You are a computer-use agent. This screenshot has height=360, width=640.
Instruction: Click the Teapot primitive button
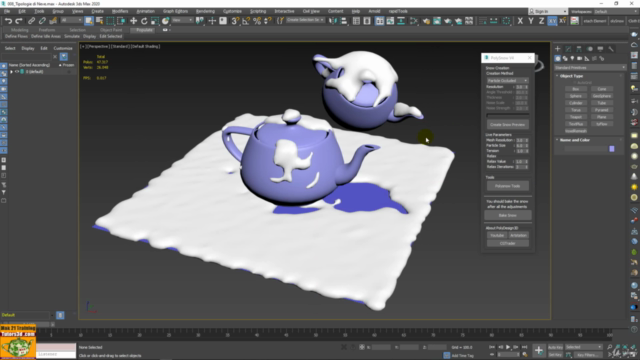(576, 117)
